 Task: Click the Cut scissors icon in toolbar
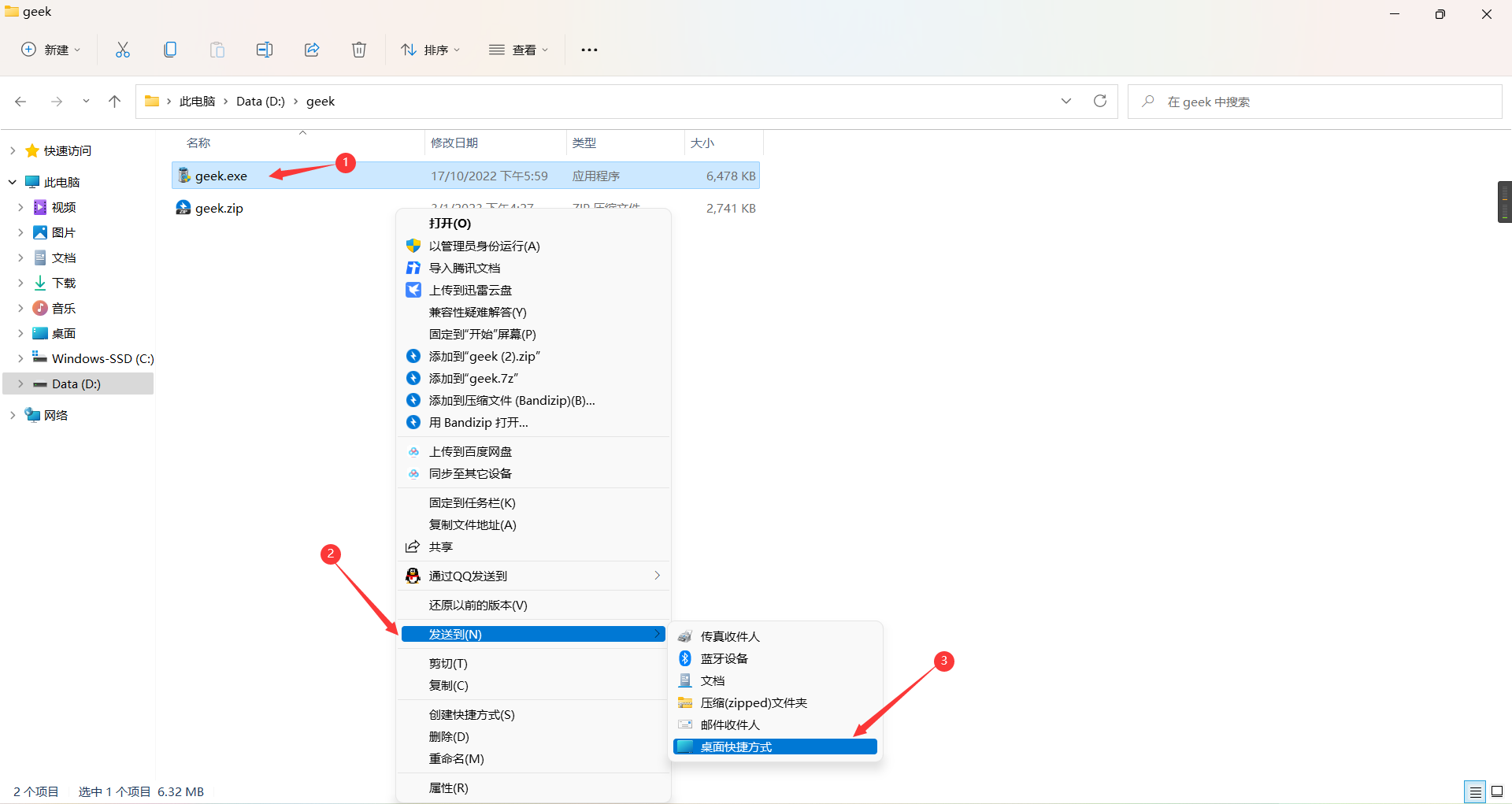pos(123,50)
